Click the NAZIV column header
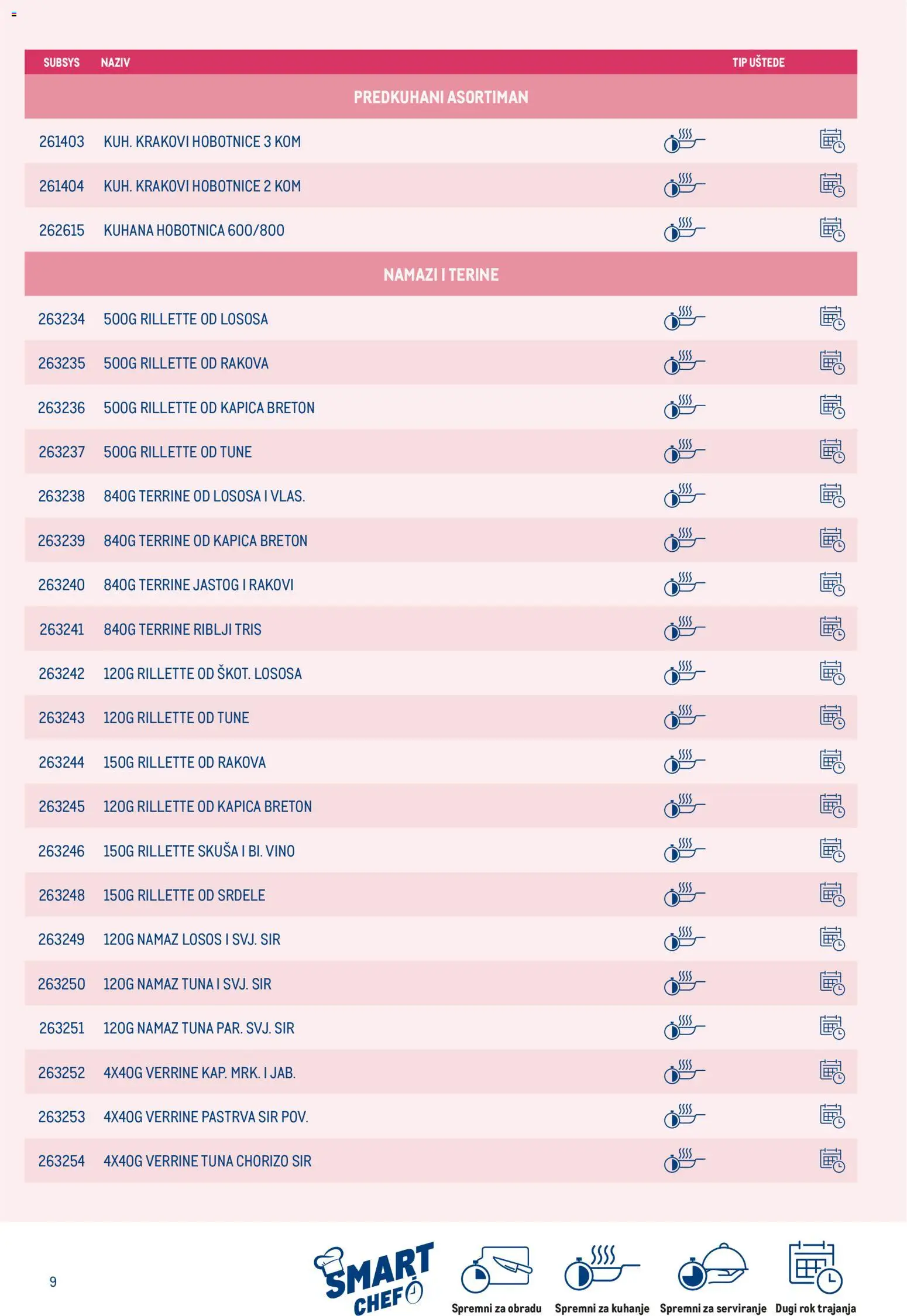Image resolution: width=907 pixels, height=1316 pixels. click(x=115, y=63)
